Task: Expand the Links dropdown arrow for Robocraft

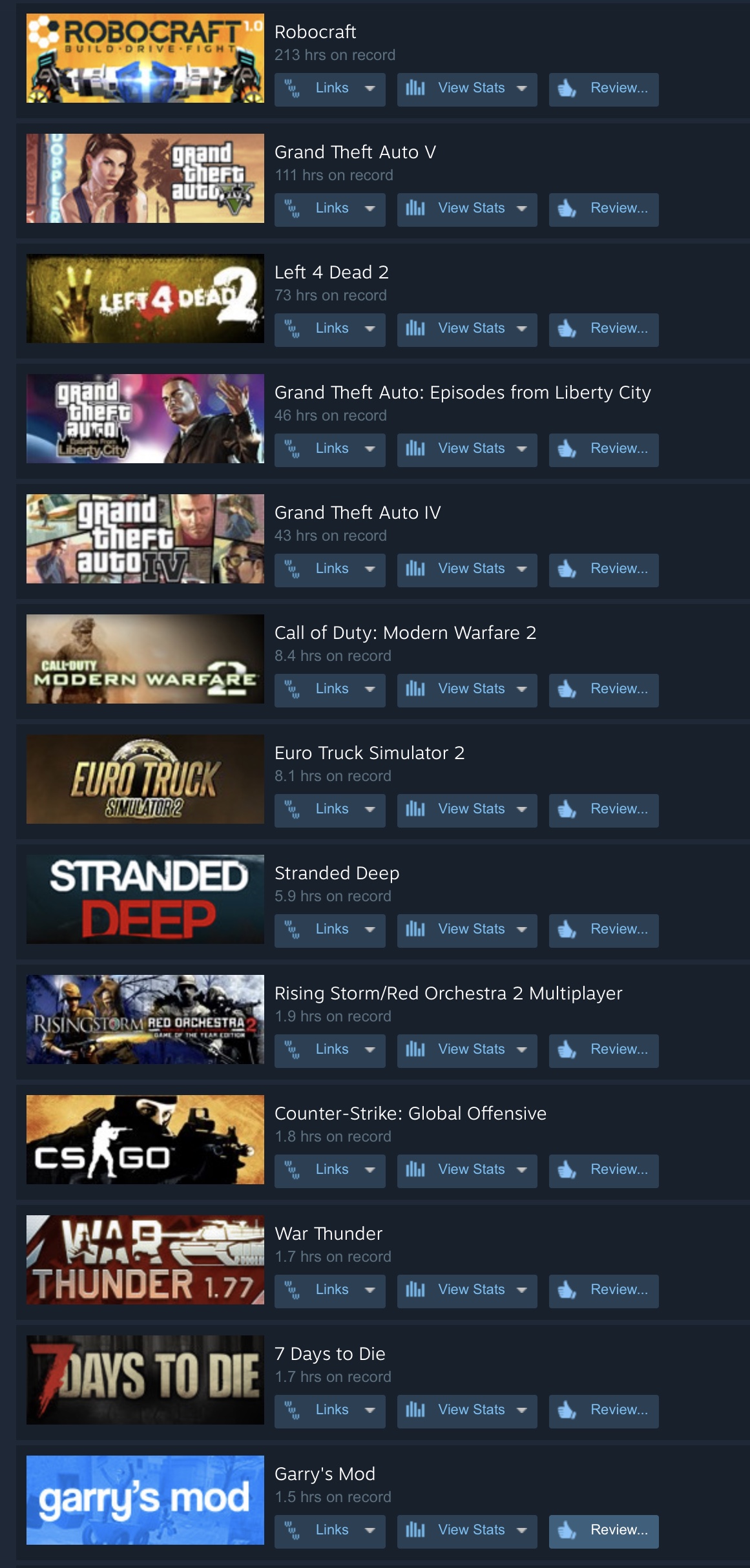Action: point(370,89)
